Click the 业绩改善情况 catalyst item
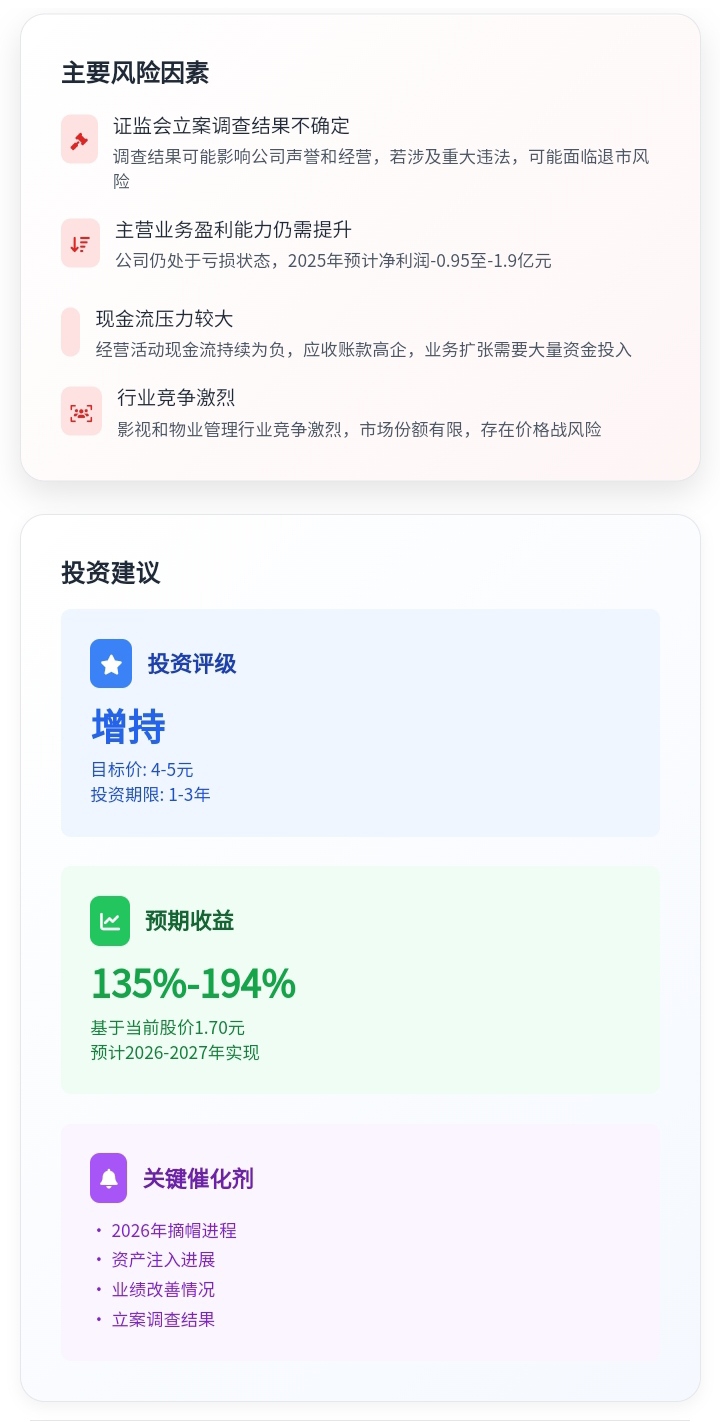Image resolution: width=720 pixels, height=1422 pixels. point(163,1289)
